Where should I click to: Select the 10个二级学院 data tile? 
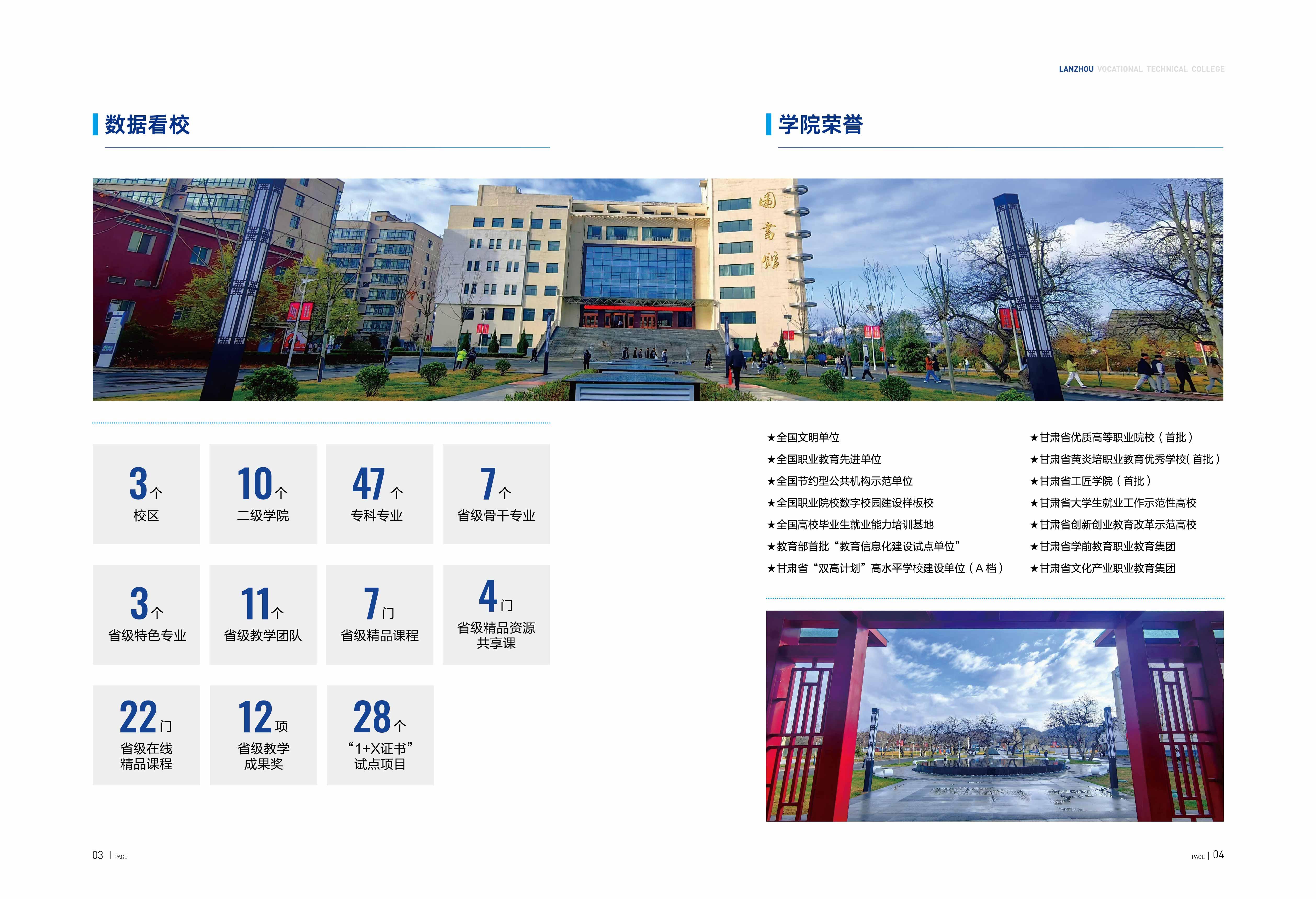263,494
